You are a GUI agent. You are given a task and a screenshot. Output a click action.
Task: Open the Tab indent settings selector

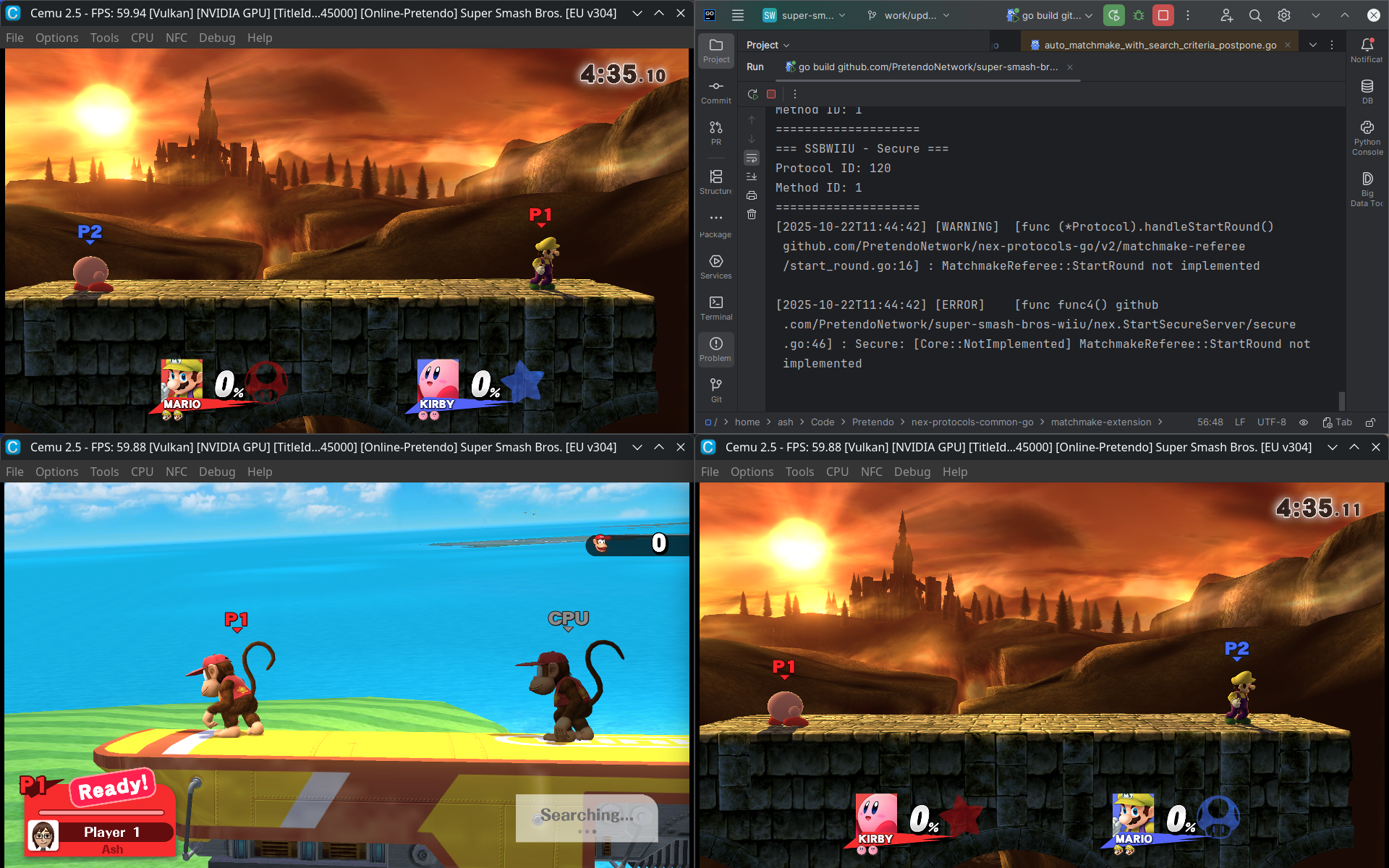click(1338, 422)
